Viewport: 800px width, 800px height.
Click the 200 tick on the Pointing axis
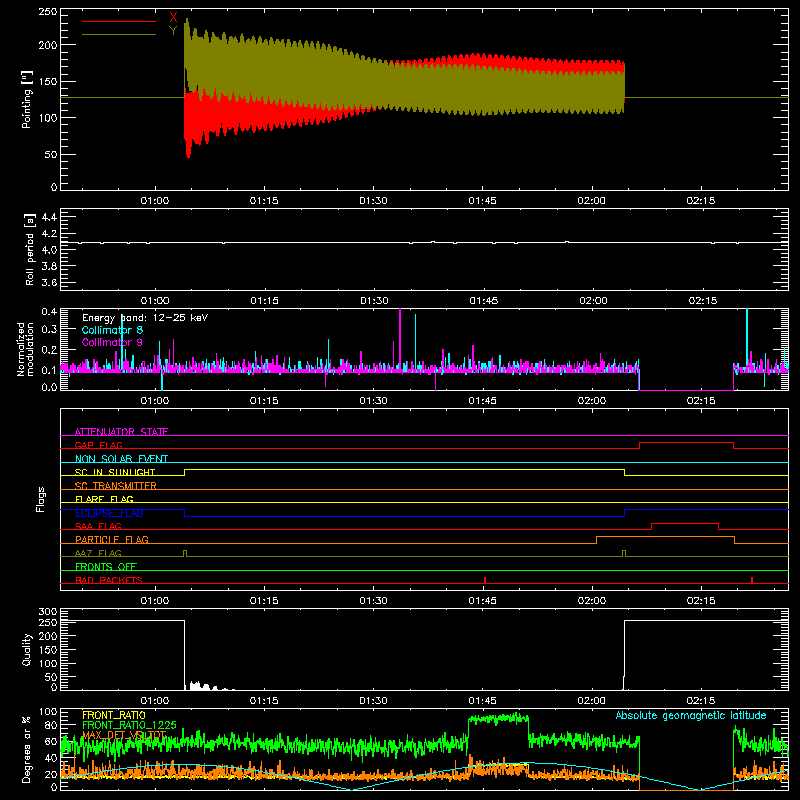tap(48, 45)
